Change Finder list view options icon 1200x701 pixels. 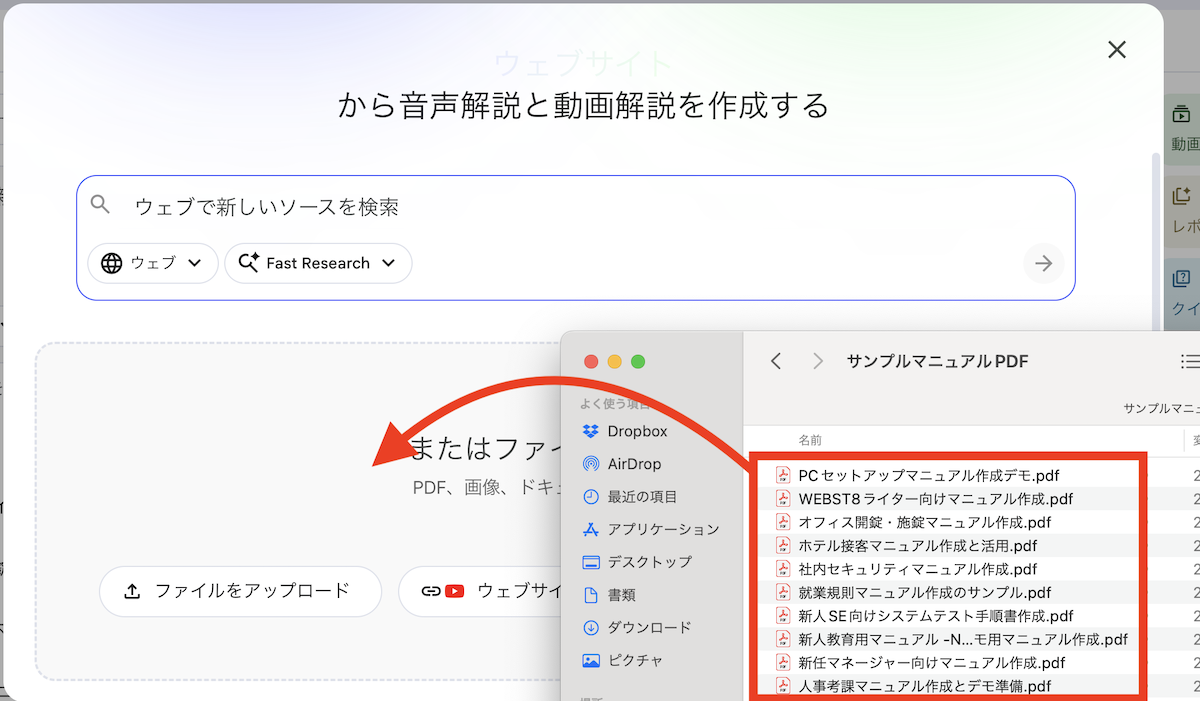[x=1189, y=361]
